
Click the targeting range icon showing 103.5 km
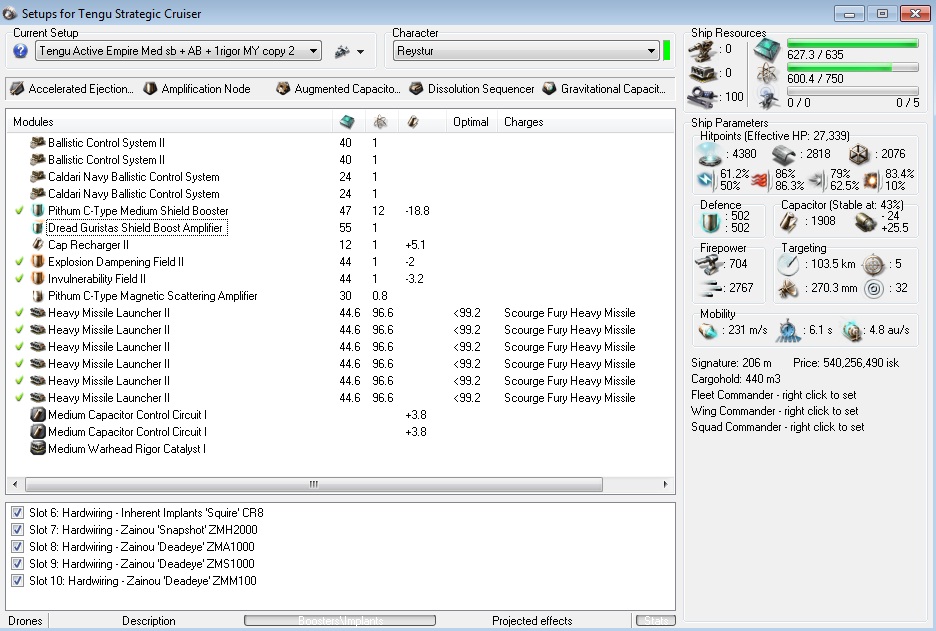(x=788, y=264)
